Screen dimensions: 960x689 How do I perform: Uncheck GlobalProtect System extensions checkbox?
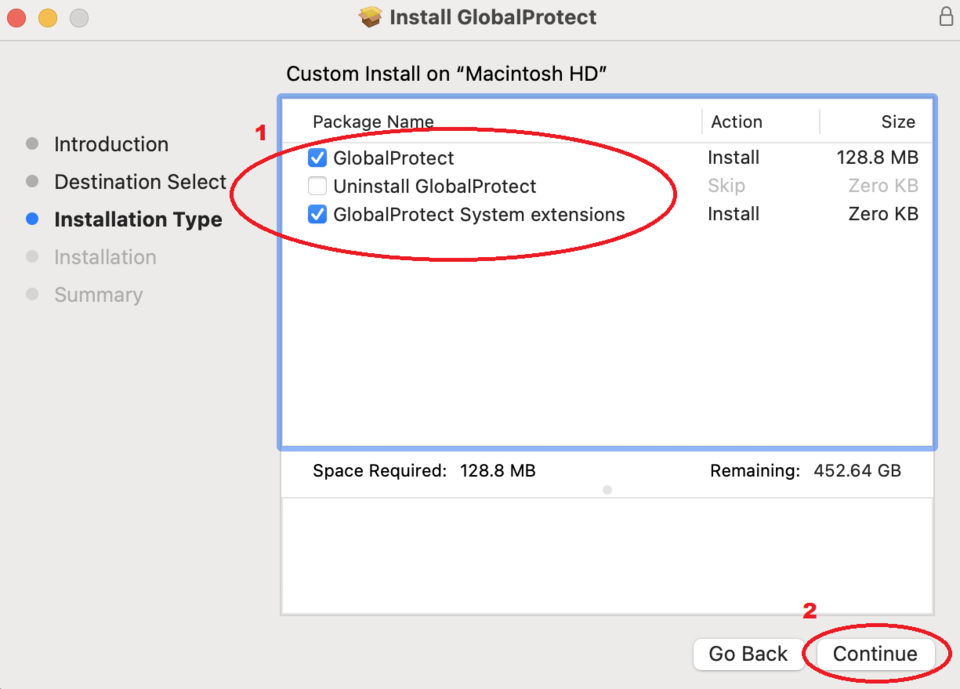click(x=317, y=214)
